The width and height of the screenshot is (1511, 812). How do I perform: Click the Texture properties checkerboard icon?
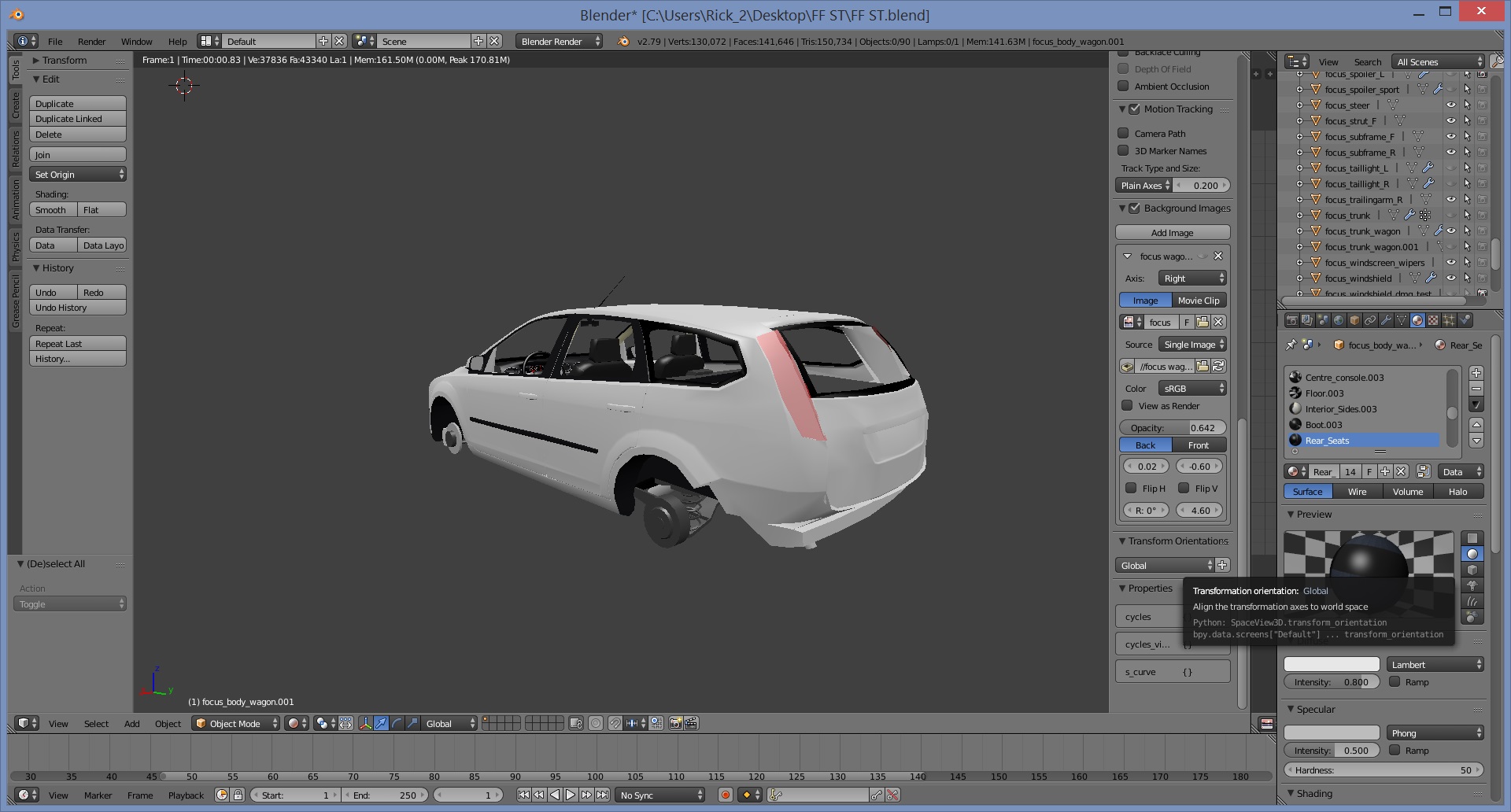1433,320
